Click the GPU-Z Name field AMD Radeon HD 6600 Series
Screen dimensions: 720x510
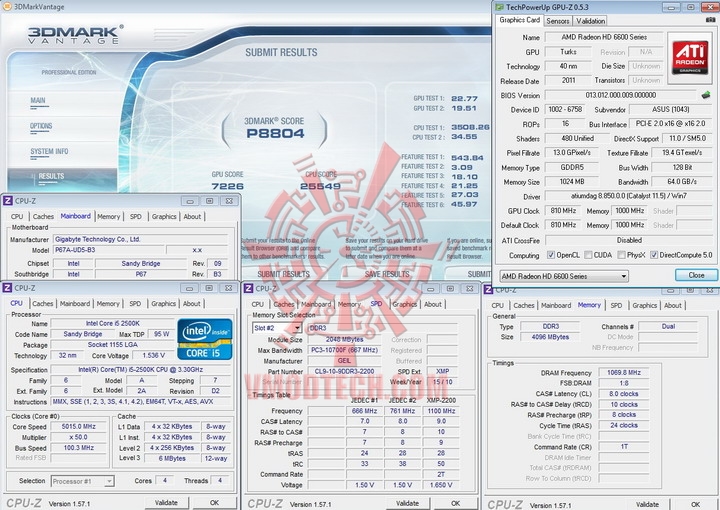click(604, 37)
